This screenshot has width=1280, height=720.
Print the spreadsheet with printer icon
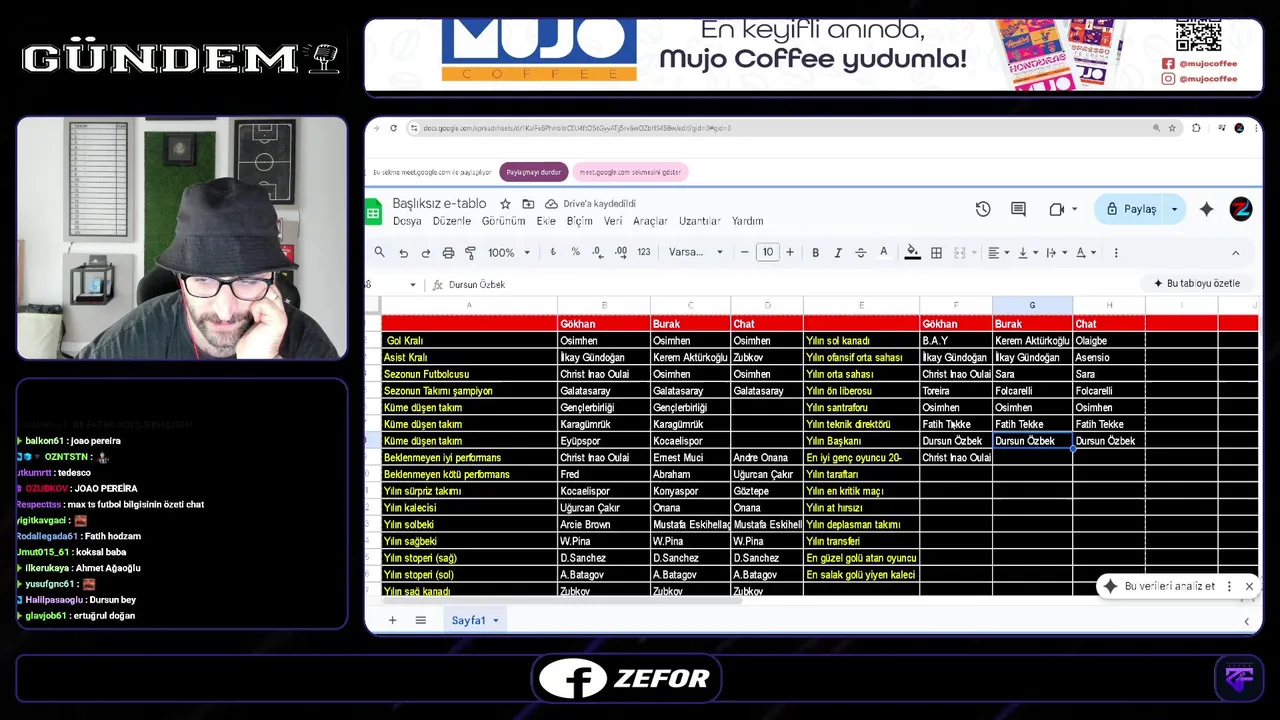(x=448, y=253)
